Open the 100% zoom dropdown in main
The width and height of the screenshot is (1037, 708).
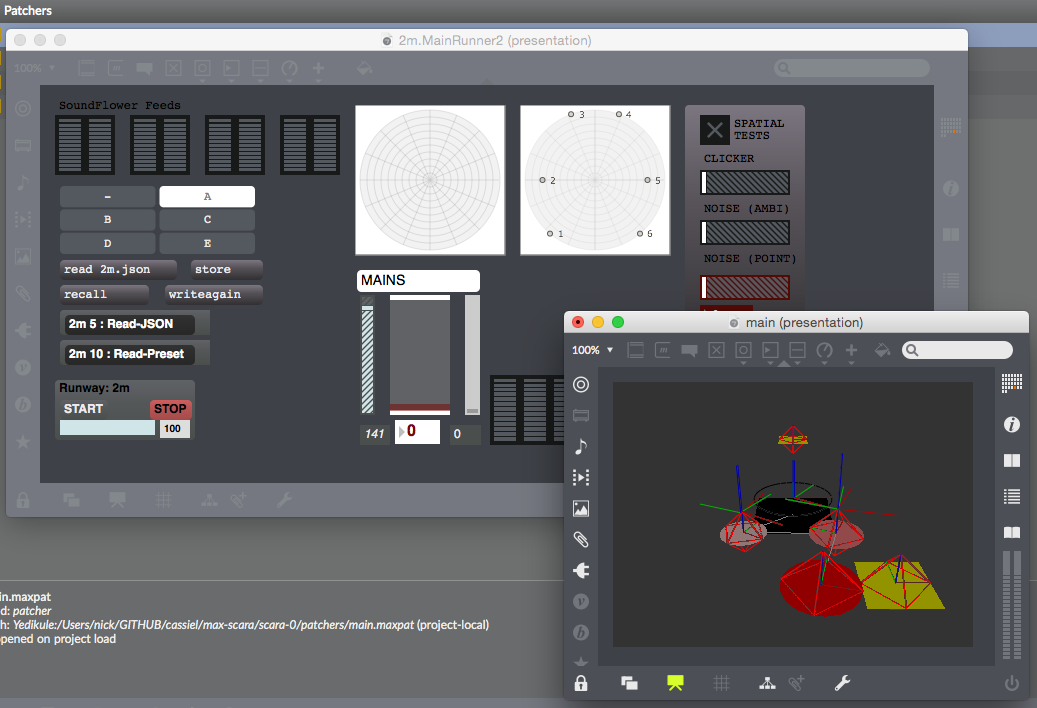point(592,350)
